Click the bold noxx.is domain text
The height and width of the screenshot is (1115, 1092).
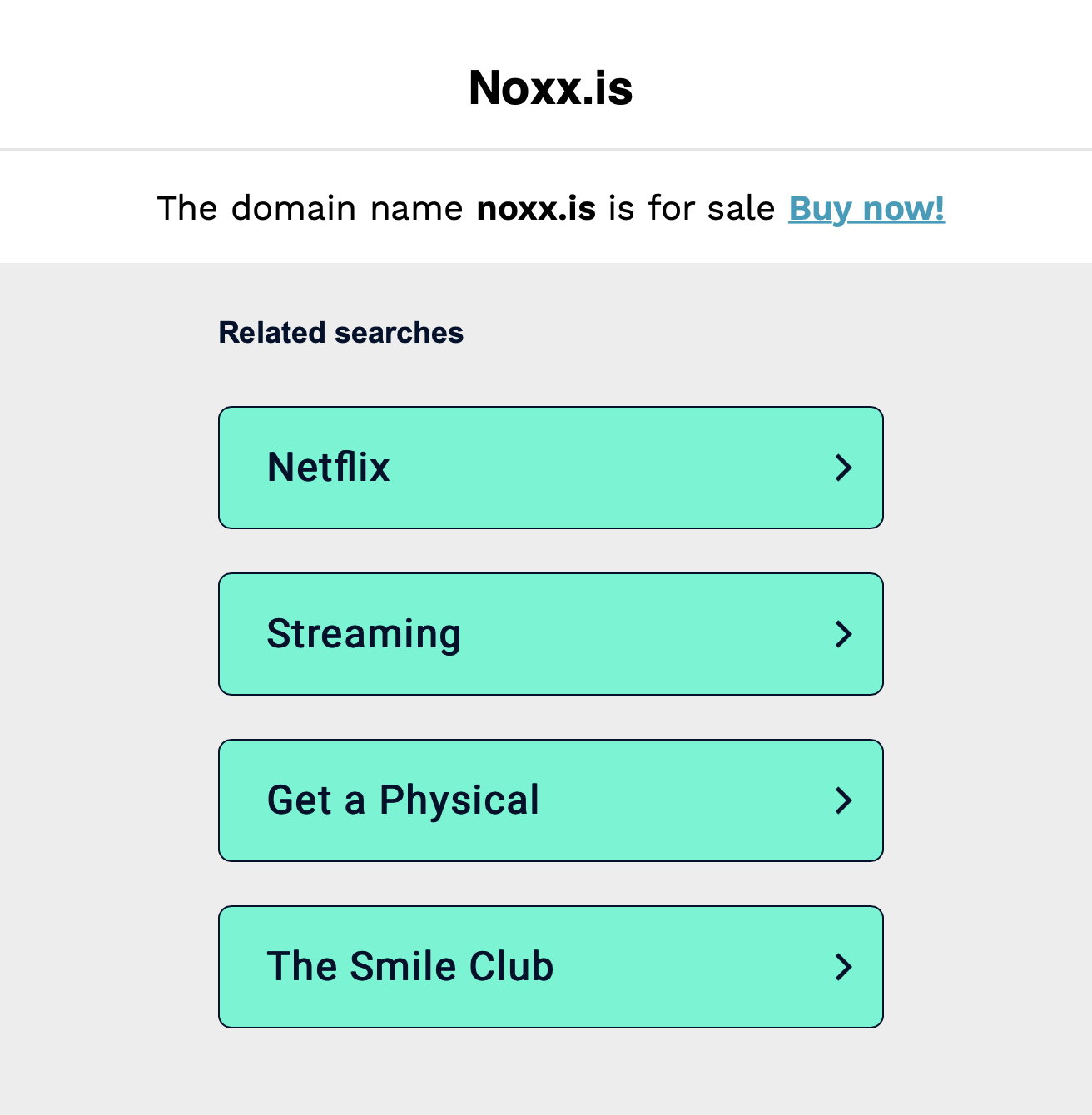click(536, 208)
